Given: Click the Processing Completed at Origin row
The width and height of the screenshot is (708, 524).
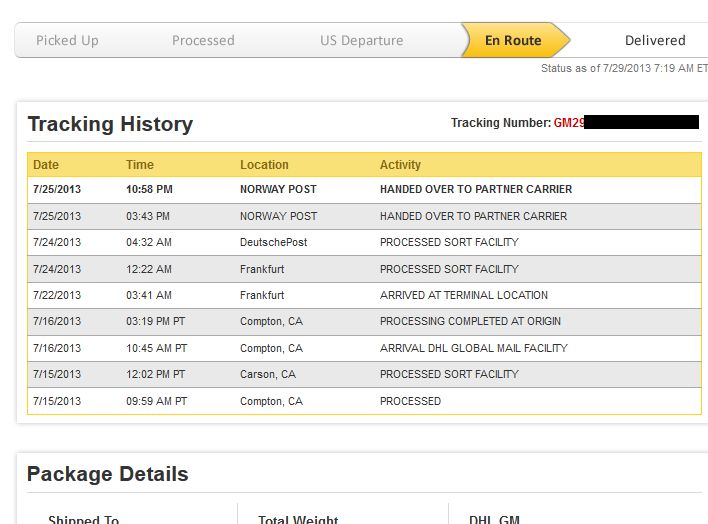Looking at the screenshot, I should (x=364, y=322).
